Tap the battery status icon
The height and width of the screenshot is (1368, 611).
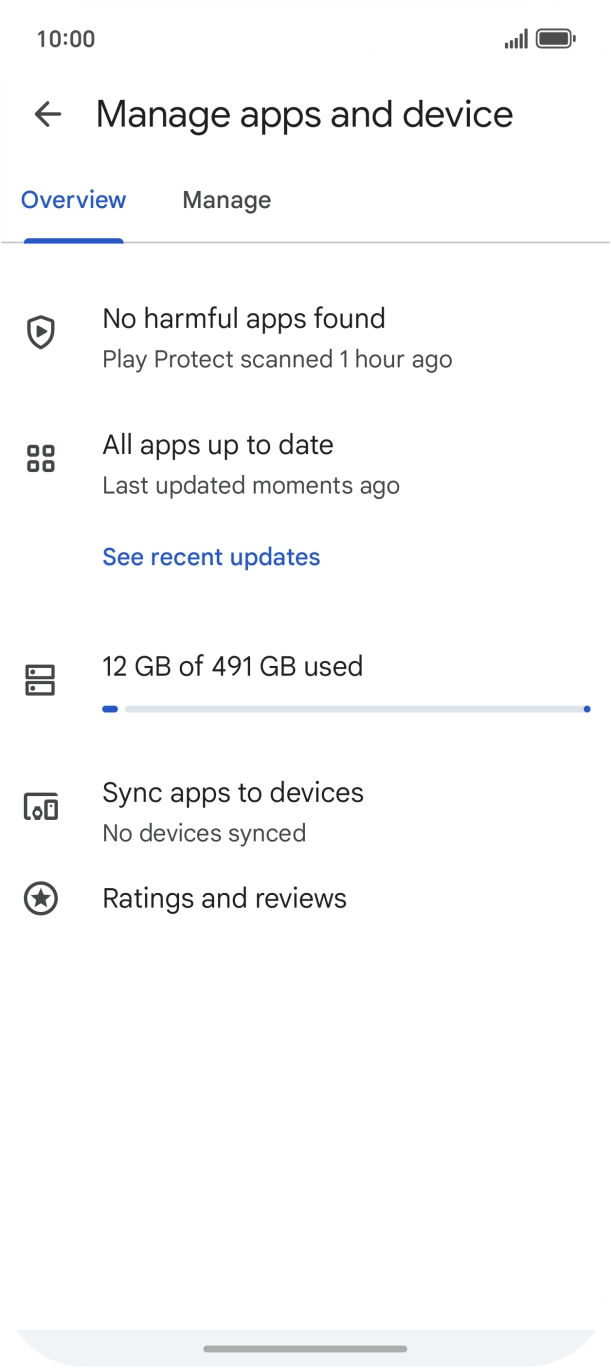555,39
